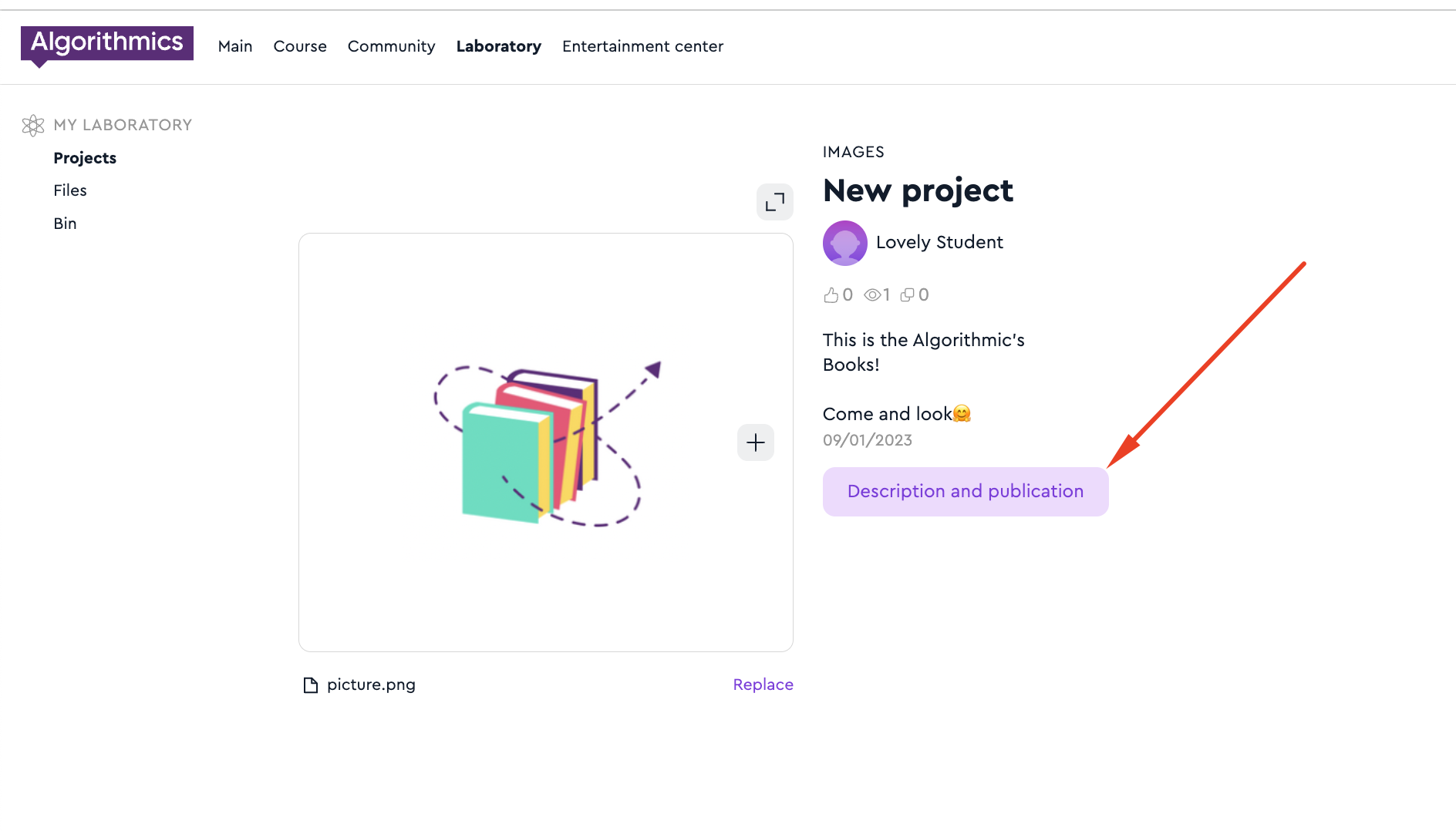
Task: Open the Main menu item
Action: coord(235,46)
